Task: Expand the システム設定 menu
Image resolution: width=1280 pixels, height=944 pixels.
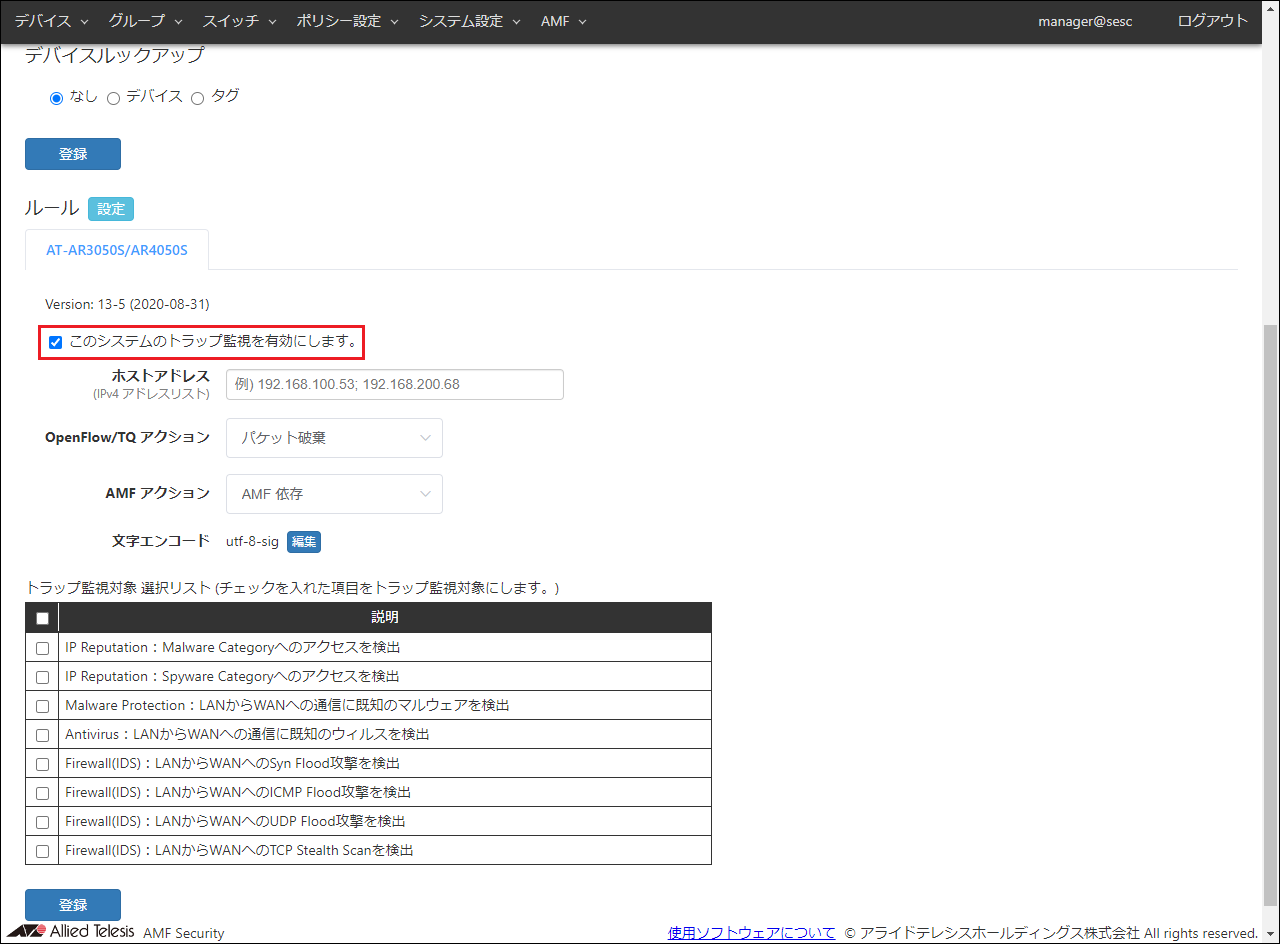Action: point(469,21)
